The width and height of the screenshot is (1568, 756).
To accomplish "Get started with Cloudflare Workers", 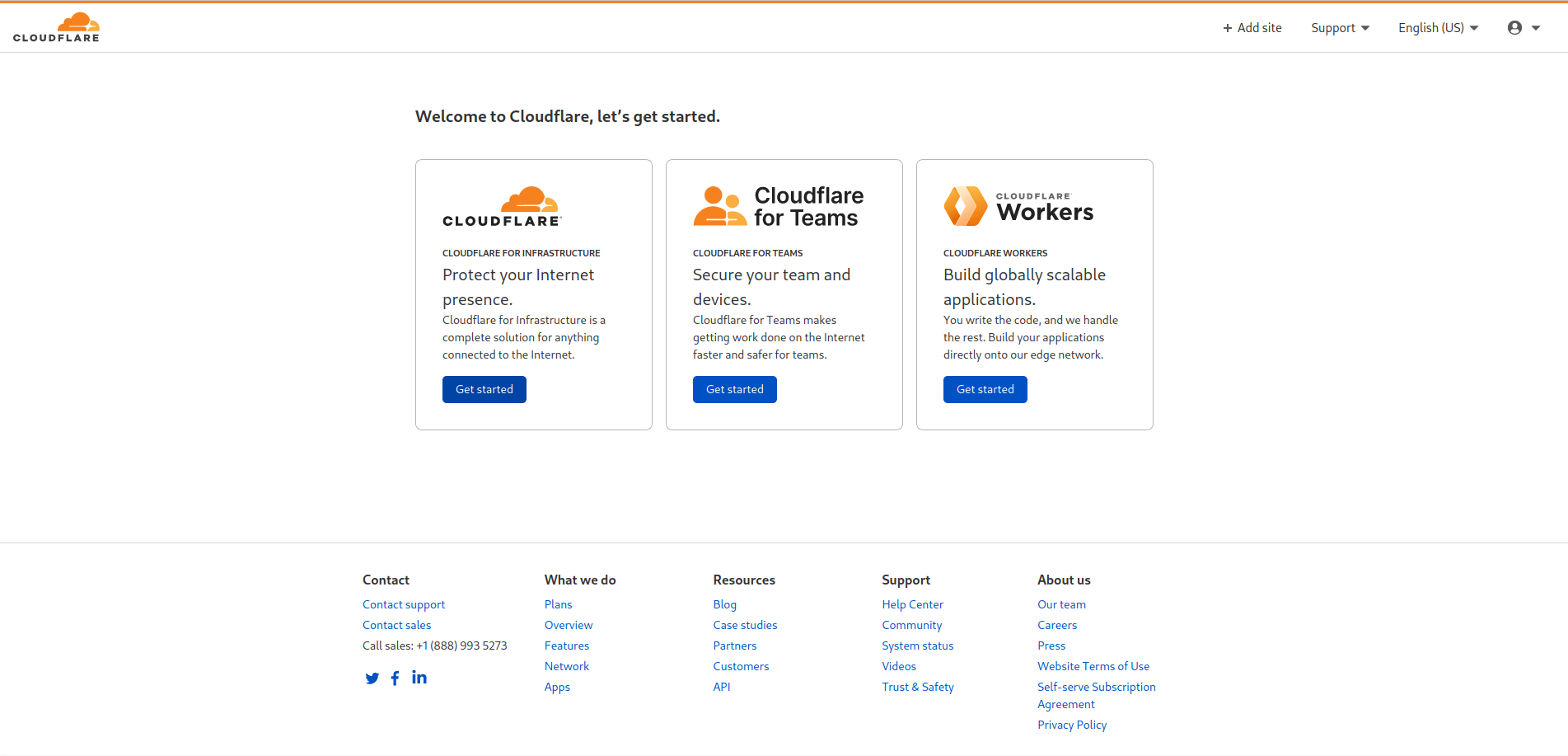I will click(985, 389).
